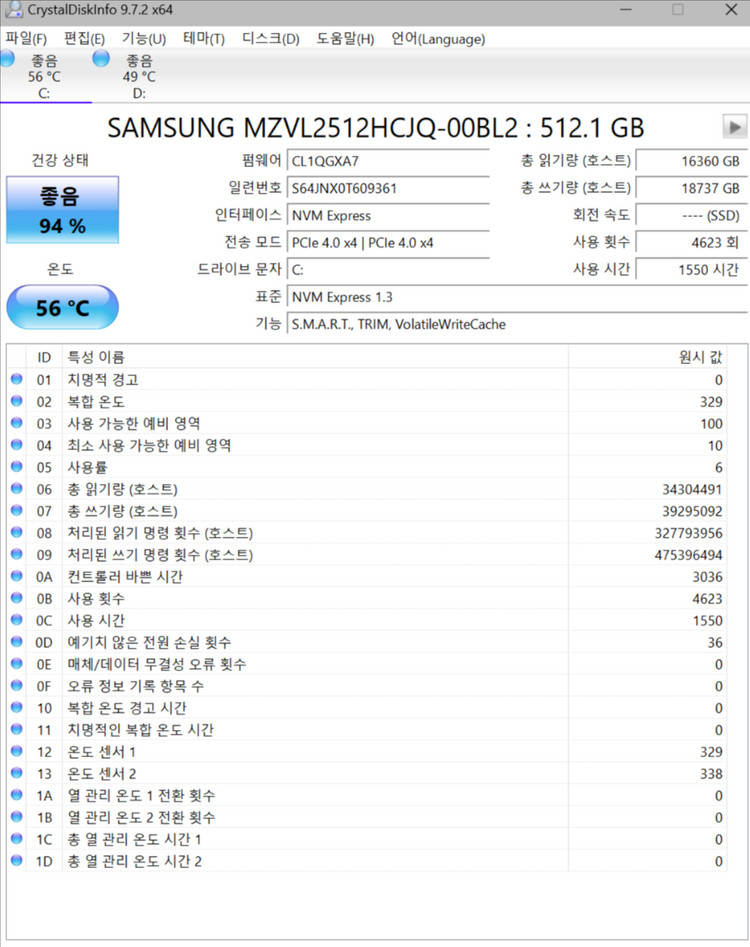Click status orb of row 02 복합 온도
The height and width of the screenshot is (947, 750).
pos(17,401)
